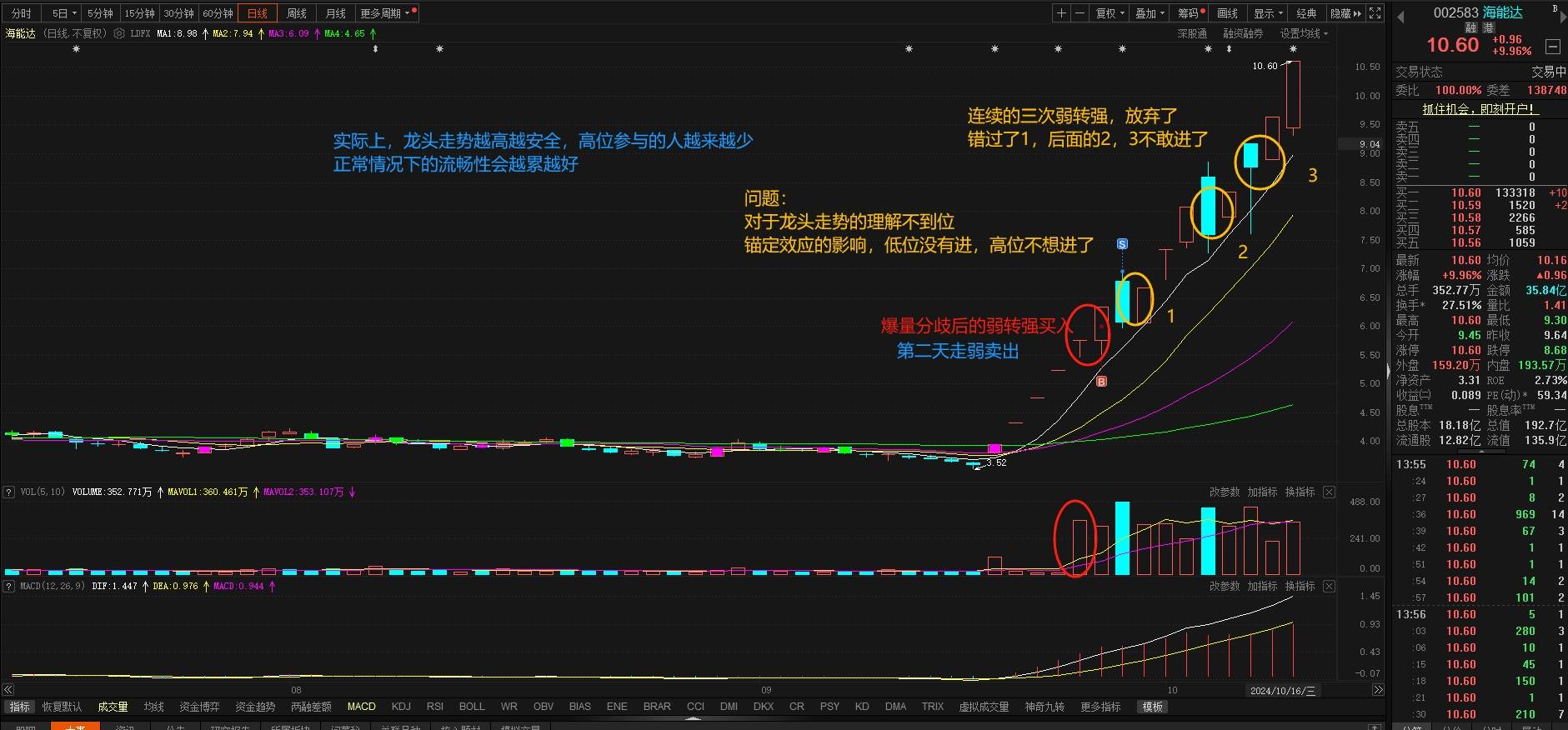Click the red B buy marker
The image size is (1568, 730).
(x=1101, y=382)
